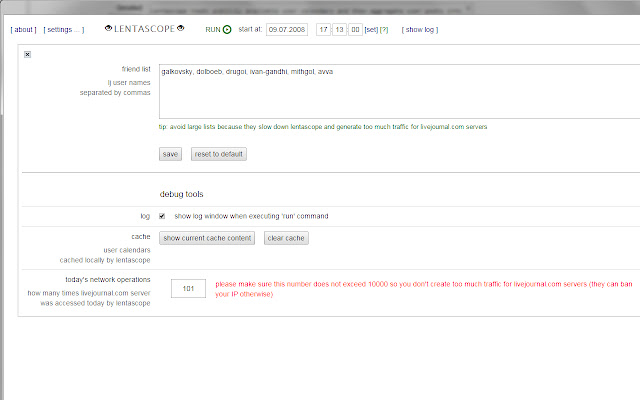Click the network operations count field 101
The height and width of the screenshot is (400, 640).
click(188, 289)
